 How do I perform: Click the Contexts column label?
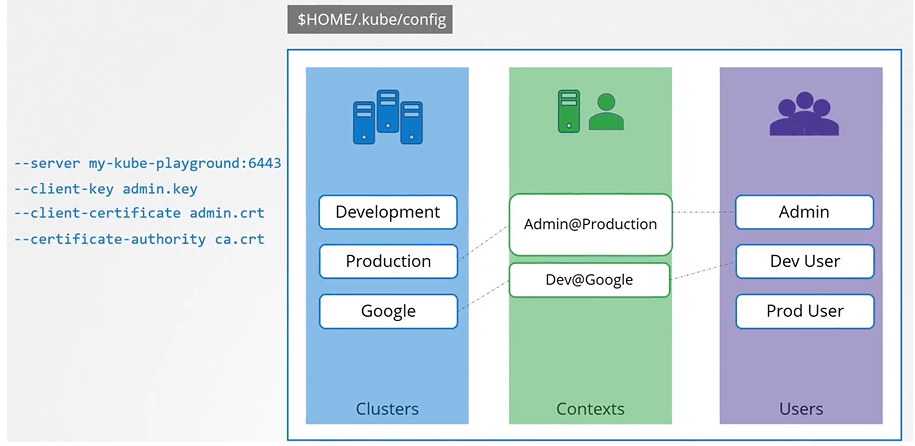(590, 408)
